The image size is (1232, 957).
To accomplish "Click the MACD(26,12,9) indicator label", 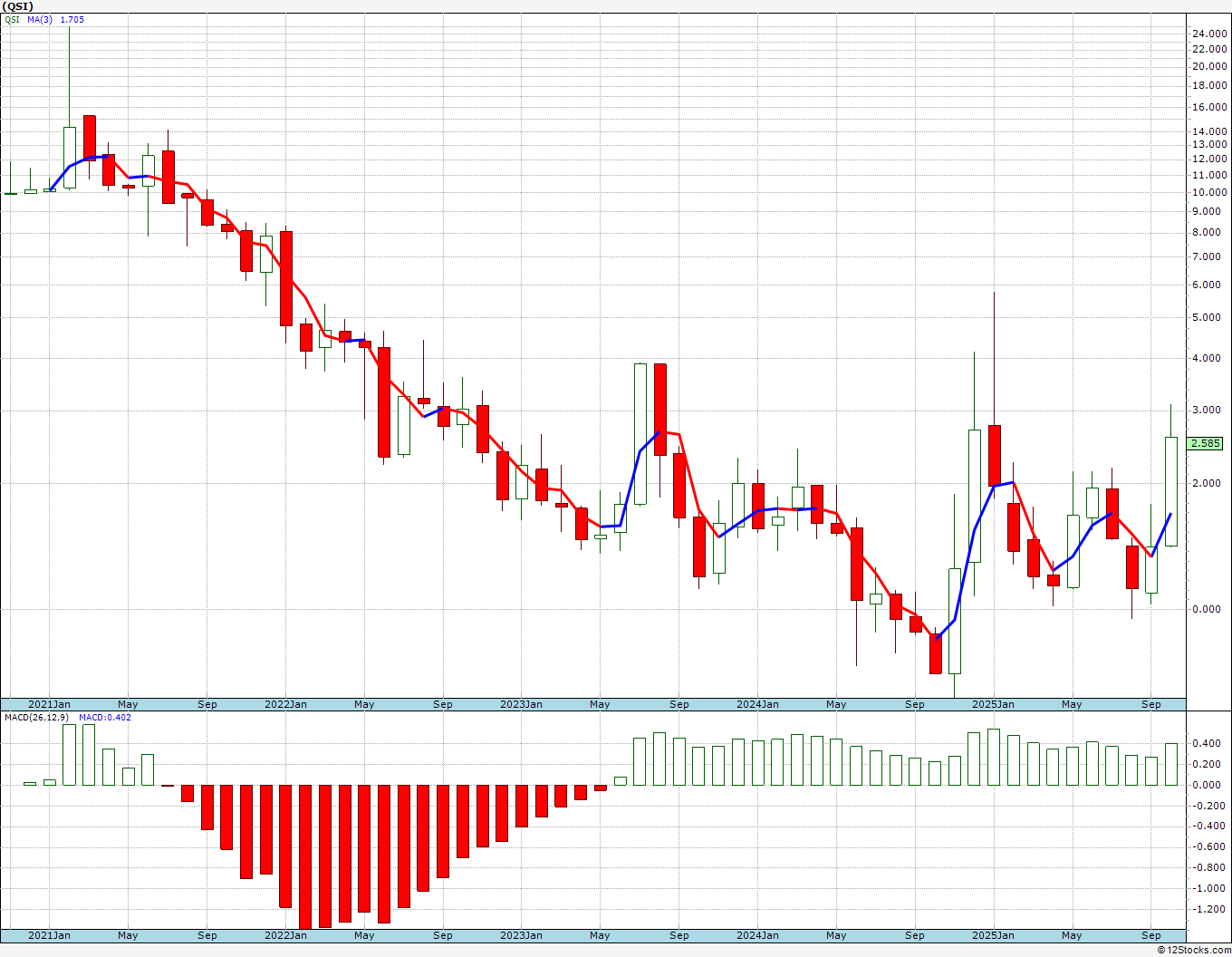I will pos(37,718).
